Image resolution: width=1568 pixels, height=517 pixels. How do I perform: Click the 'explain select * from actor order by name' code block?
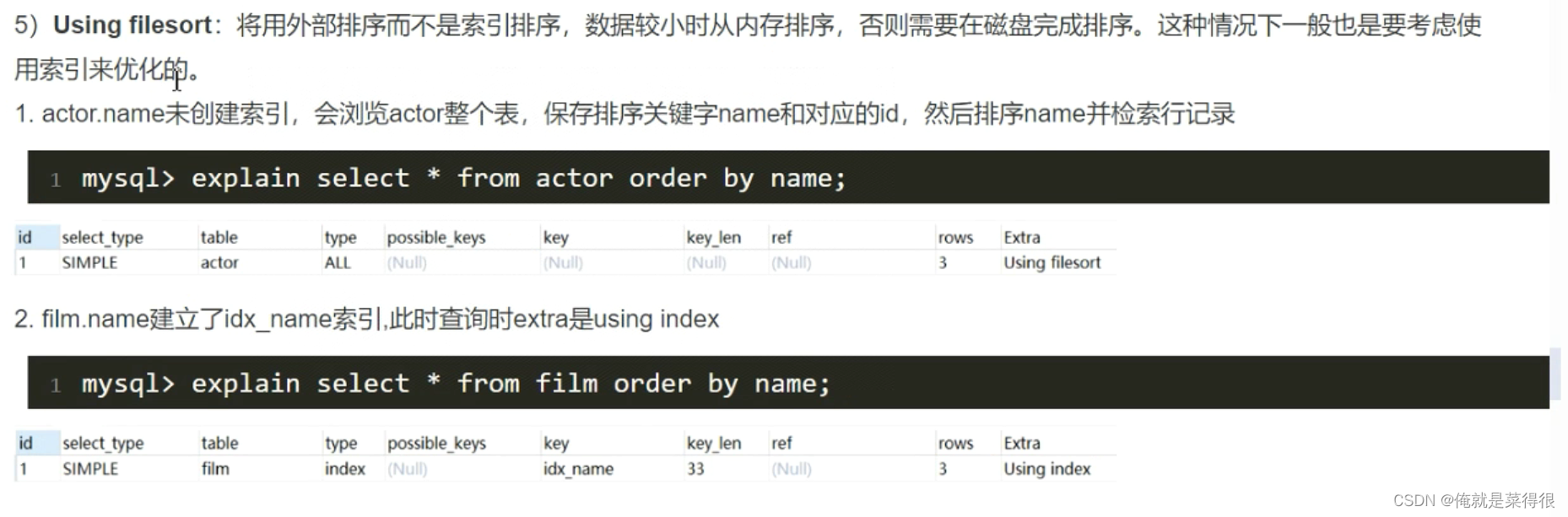[788, 177]
